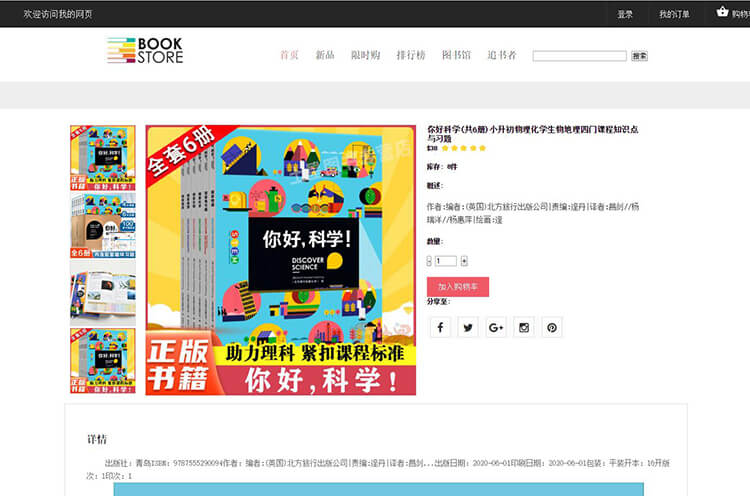Share the book on Instagram icon
The image size is (750, 496).
[x=523, y=327]
